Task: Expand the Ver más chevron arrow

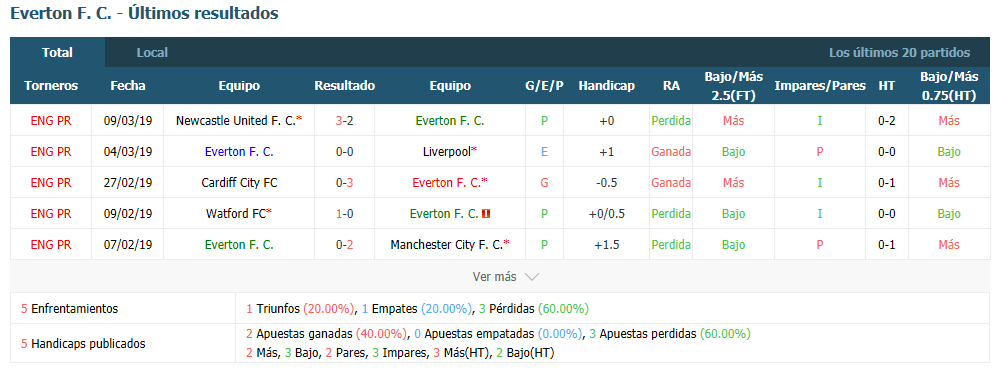Action: tap(532, 277)
